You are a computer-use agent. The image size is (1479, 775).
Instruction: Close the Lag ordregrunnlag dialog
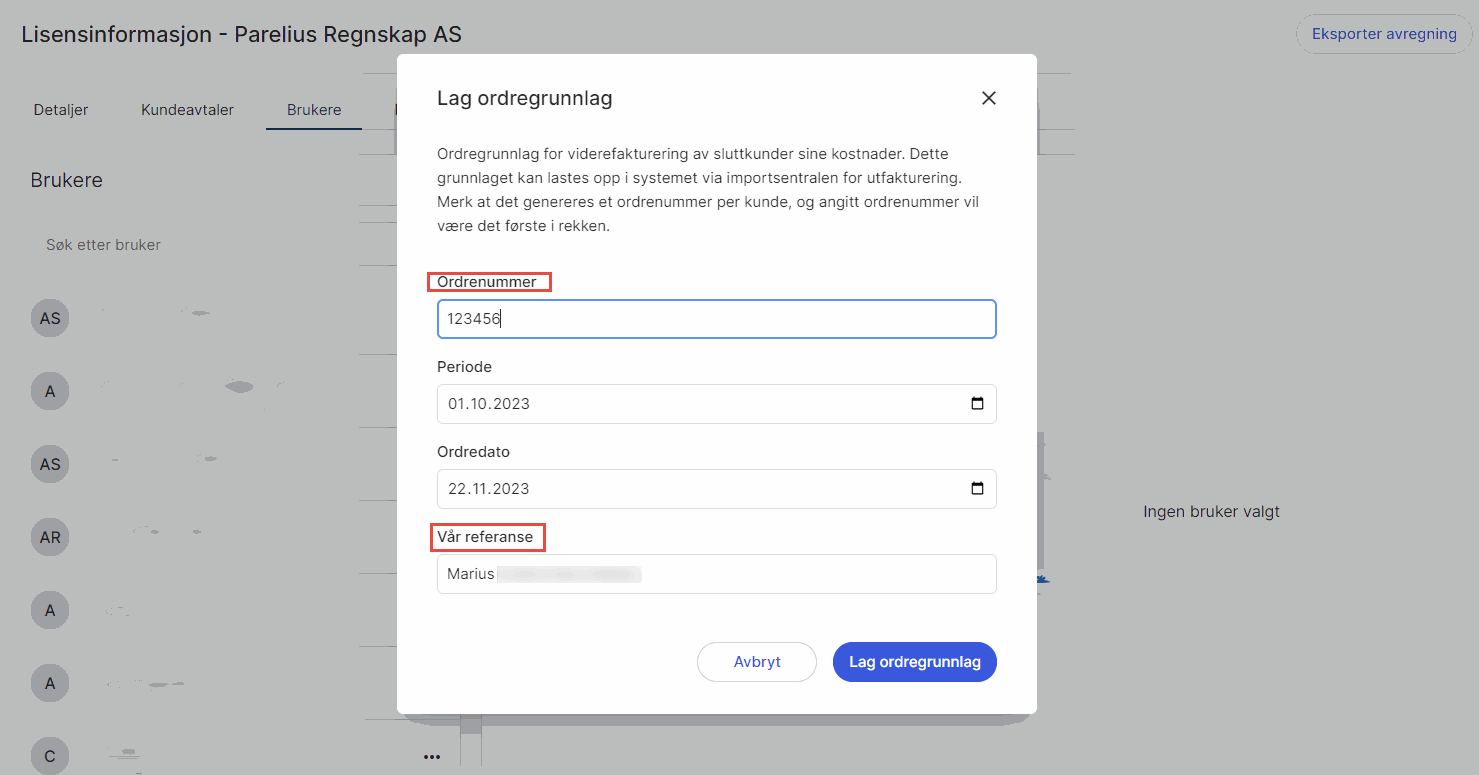(x=988, y=98)
